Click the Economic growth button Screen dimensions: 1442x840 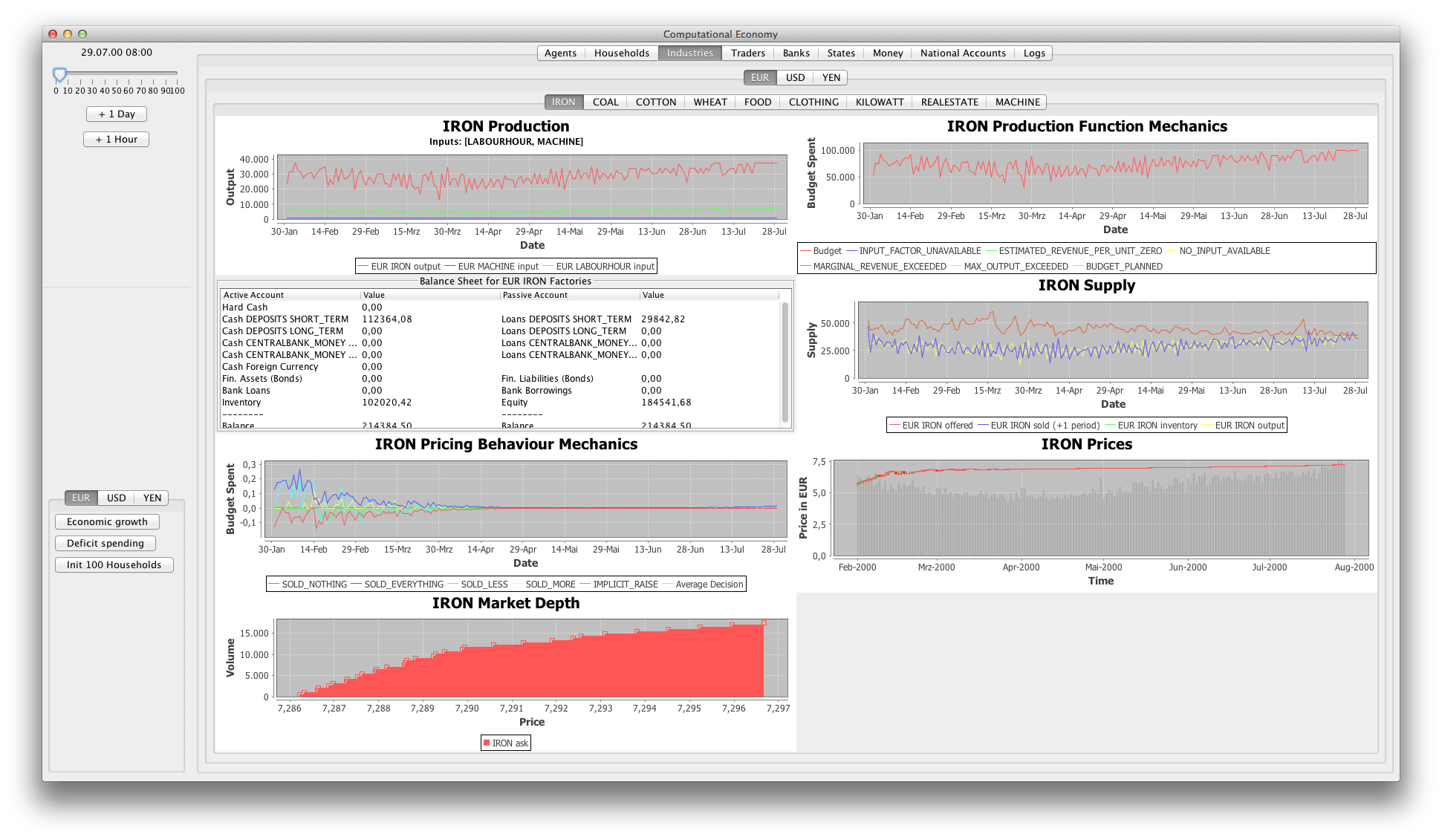point(107,522)
